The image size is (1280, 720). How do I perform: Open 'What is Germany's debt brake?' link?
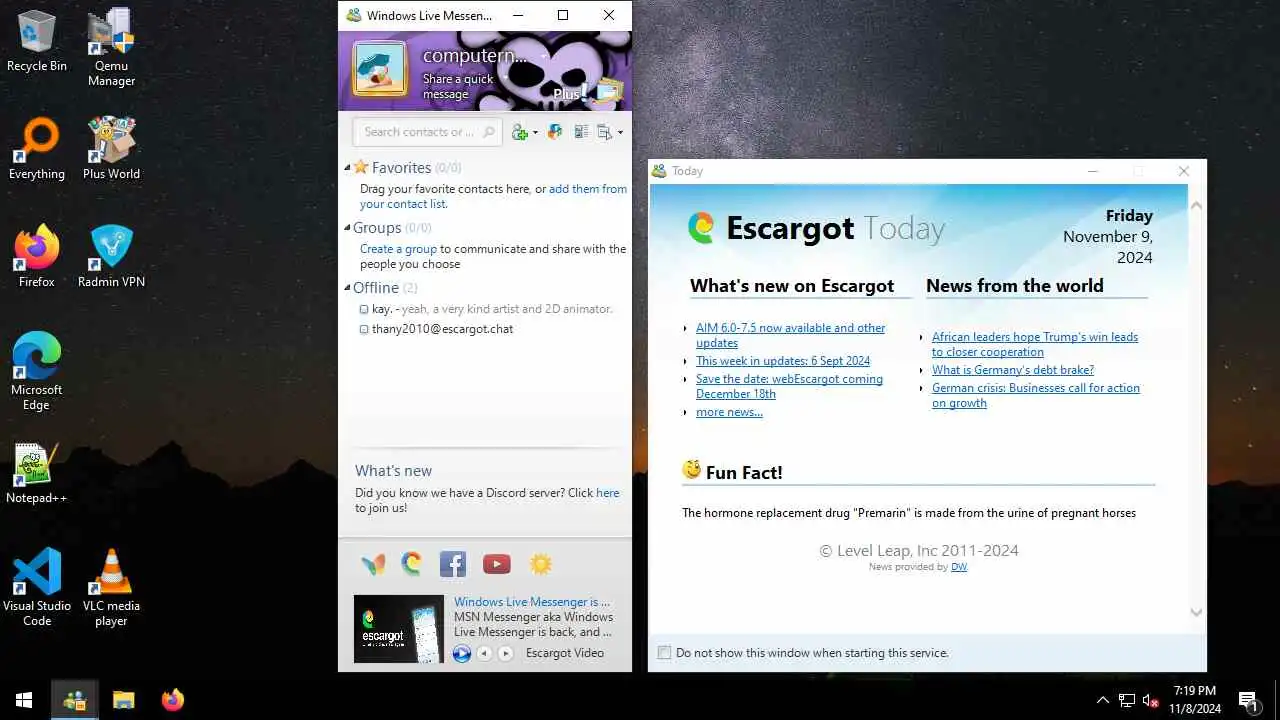click(1013, 370)
